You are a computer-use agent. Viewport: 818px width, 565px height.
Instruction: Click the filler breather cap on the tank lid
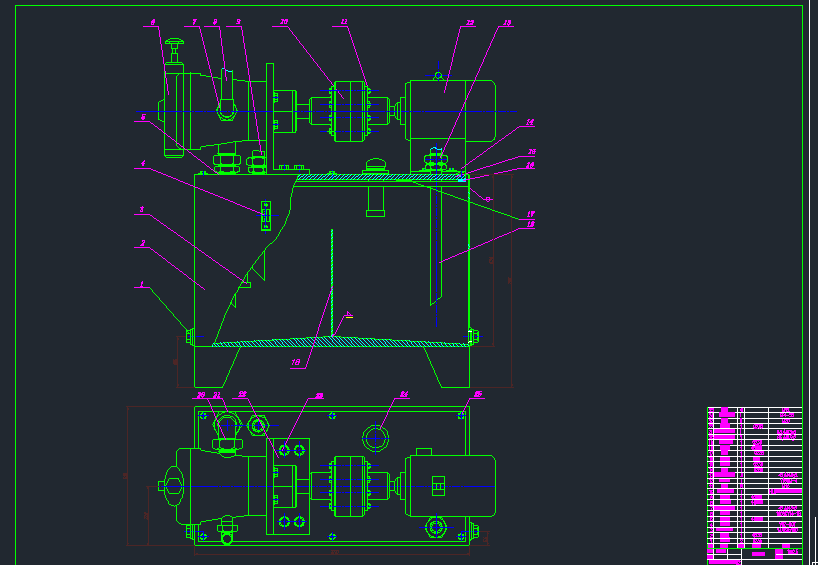(375, 166)
